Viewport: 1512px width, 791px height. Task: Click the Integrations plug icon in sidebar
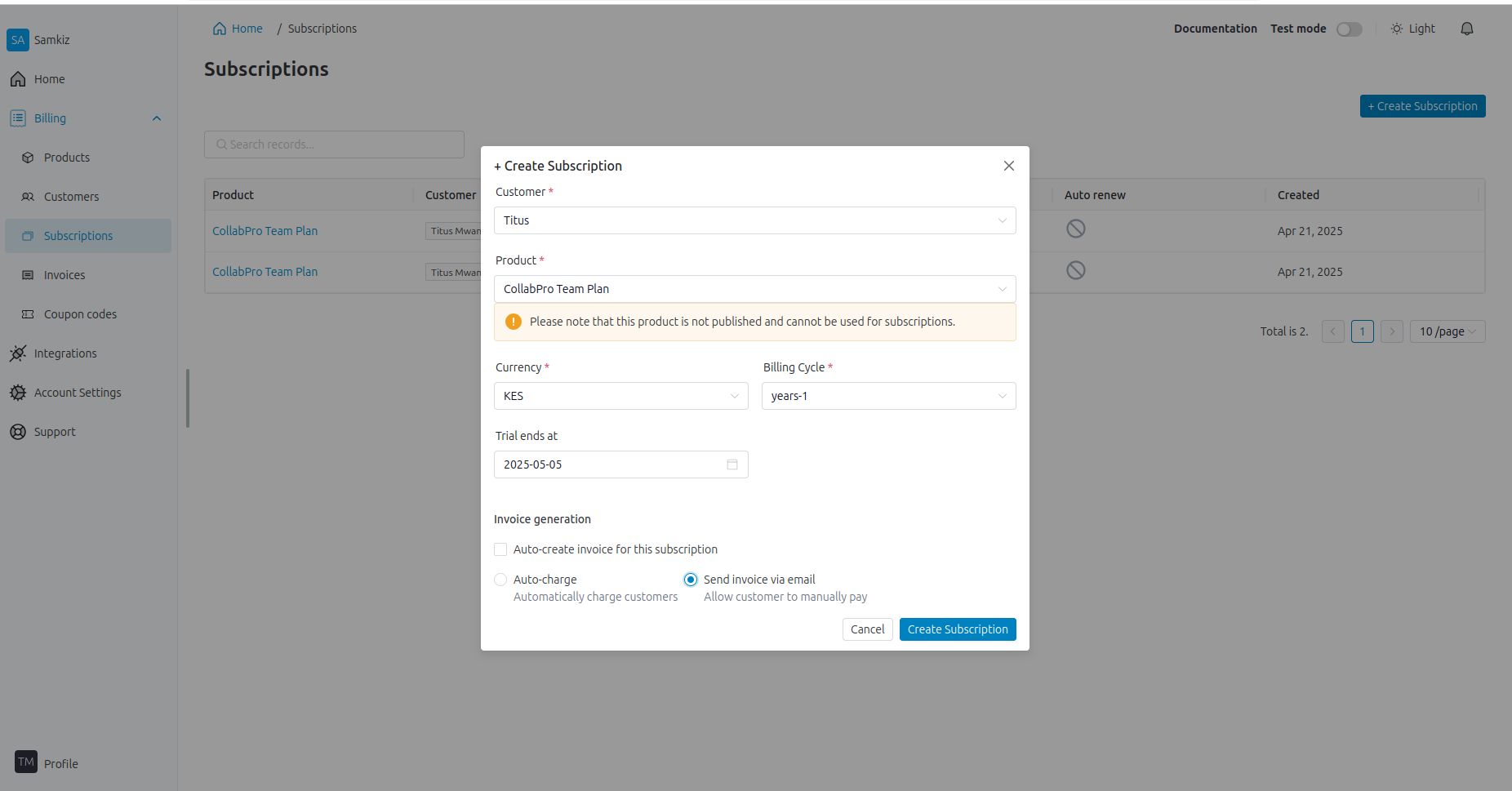[x=18, y=353]
